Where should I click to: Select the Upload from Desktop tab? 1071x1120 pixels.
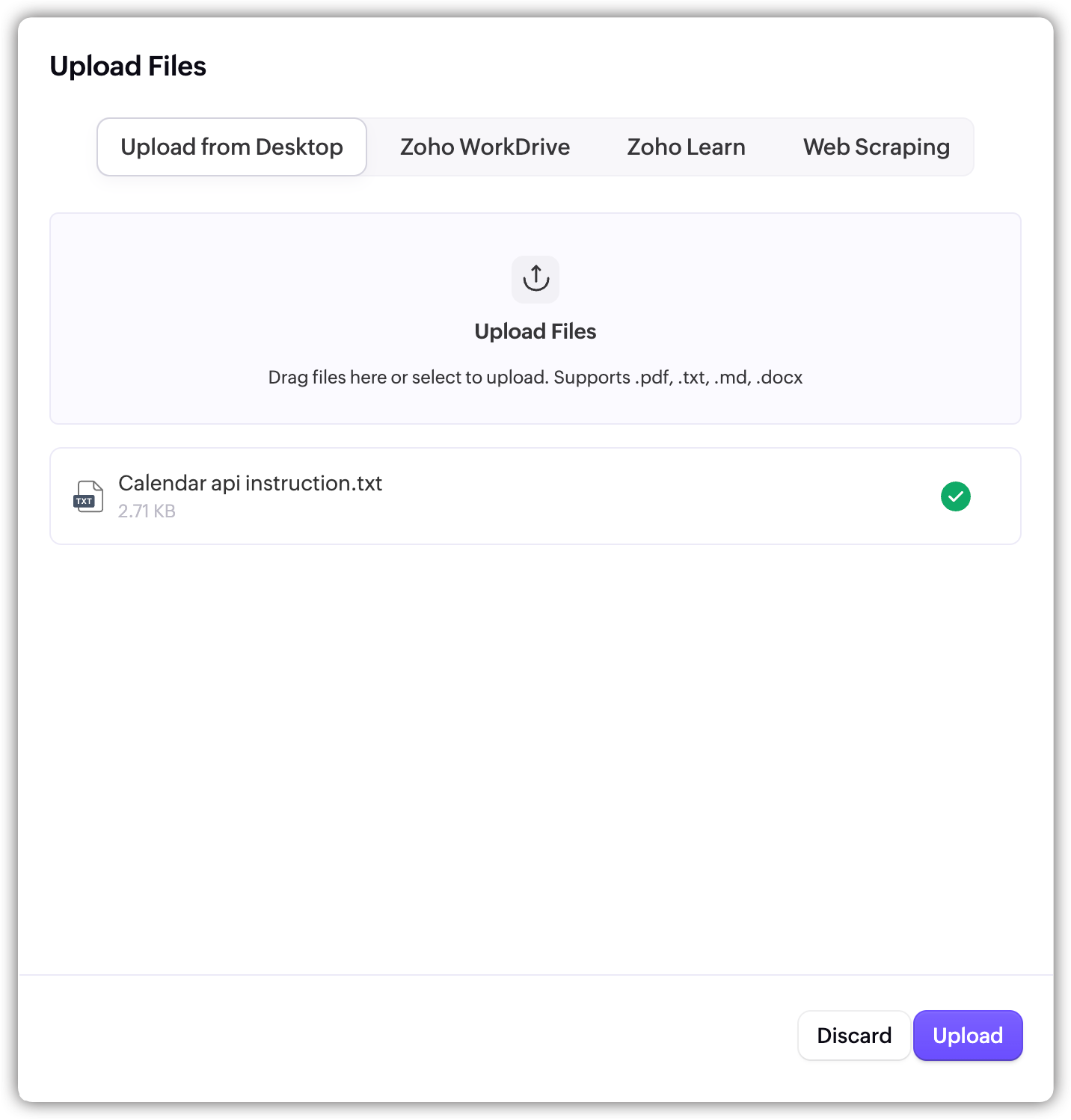(x=232, y=147)
